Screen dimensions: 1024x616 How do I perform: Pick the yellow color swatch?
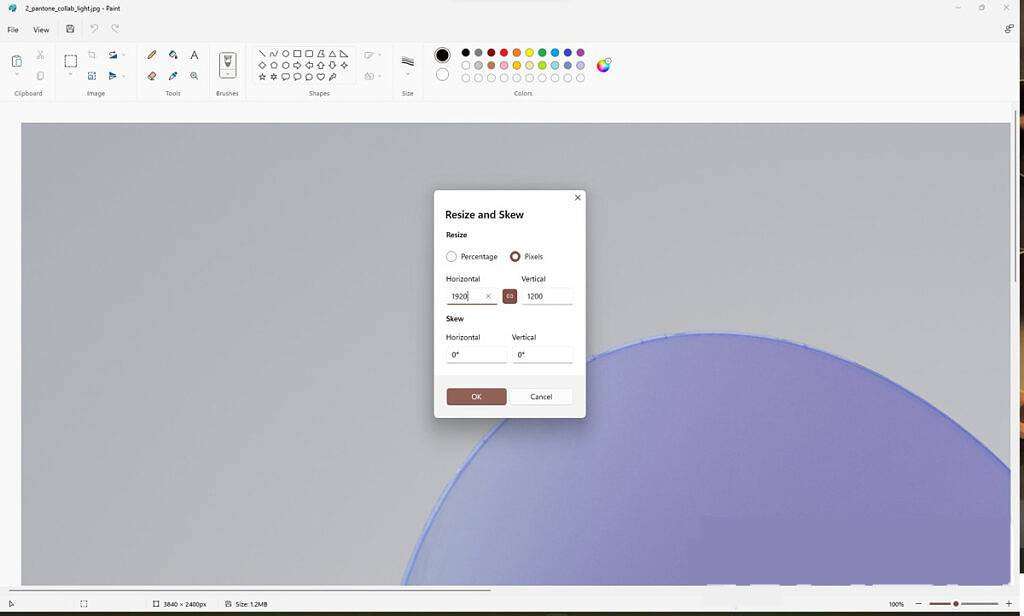(x=530, y=53)
